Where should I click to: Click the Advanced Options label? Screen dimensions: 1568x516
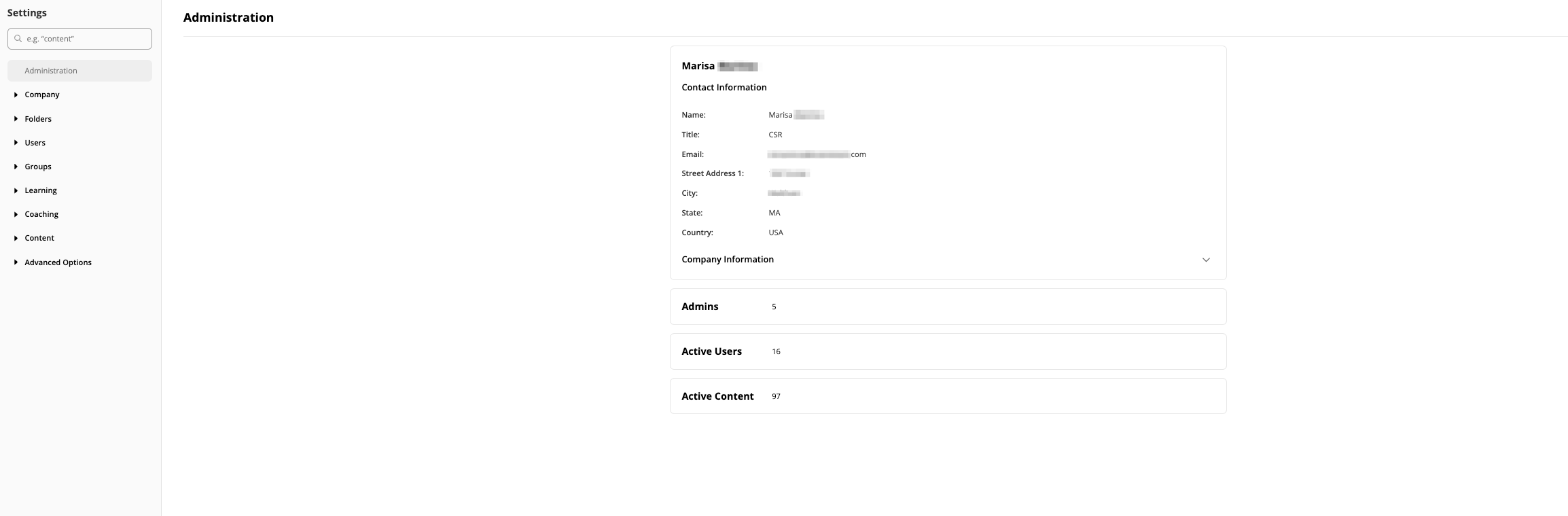(x=58, y=262)
